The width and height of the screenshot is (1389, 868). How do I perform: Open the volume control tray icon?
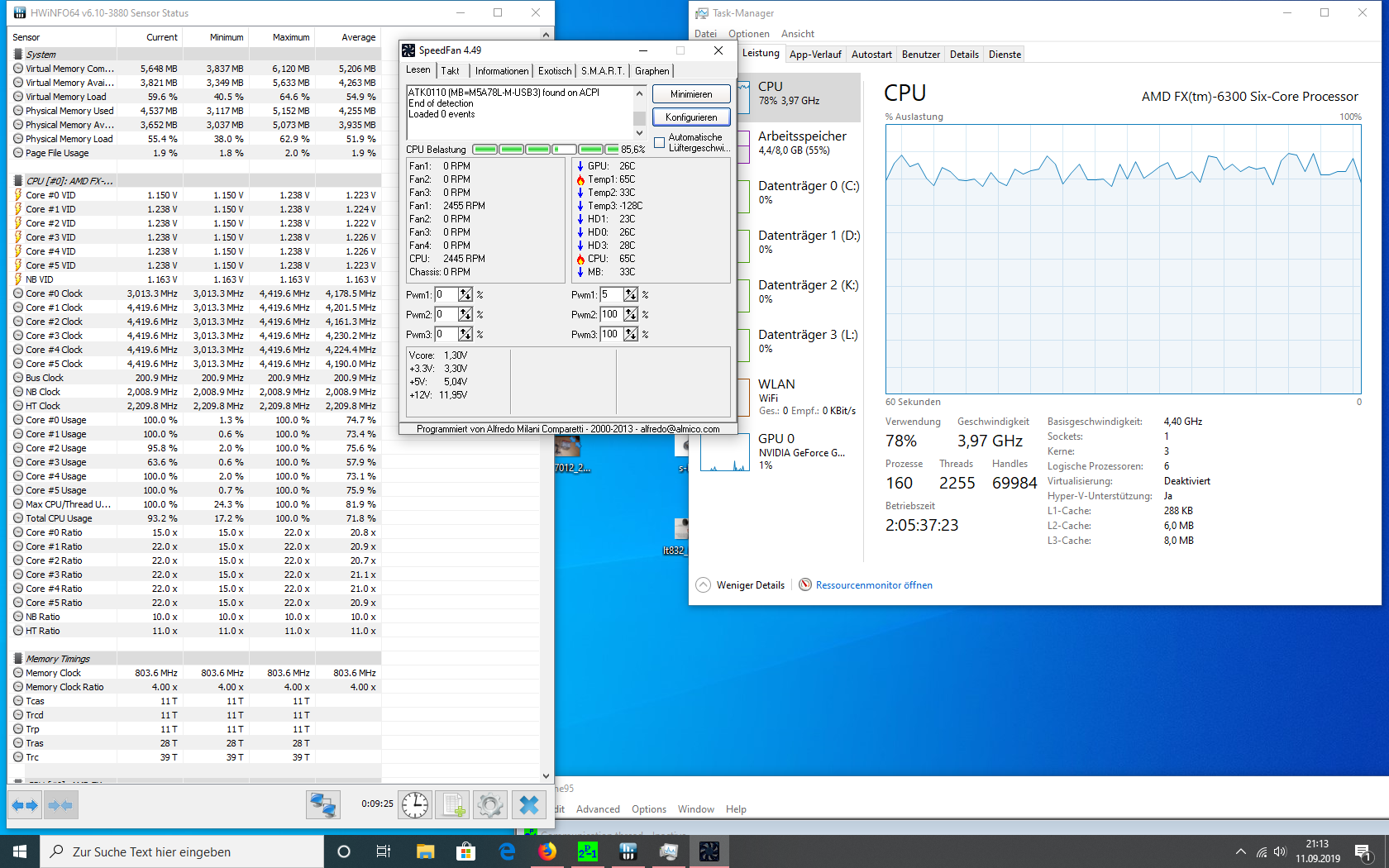click(x=1280, y=851)
